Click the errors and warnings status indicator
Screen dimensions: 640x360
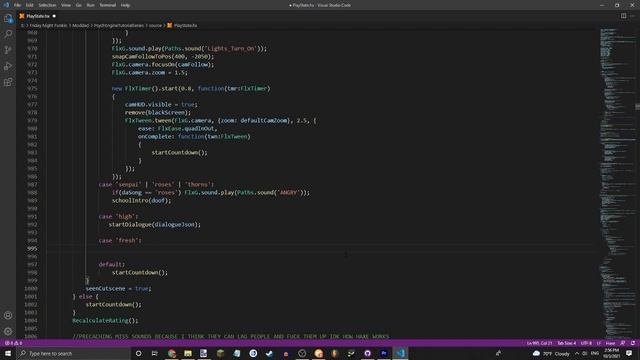[x=13, y=343]
